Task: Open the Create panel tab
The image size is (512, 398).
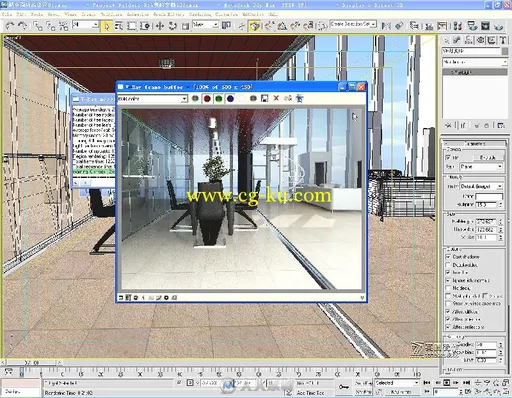Action: (446, 40)
